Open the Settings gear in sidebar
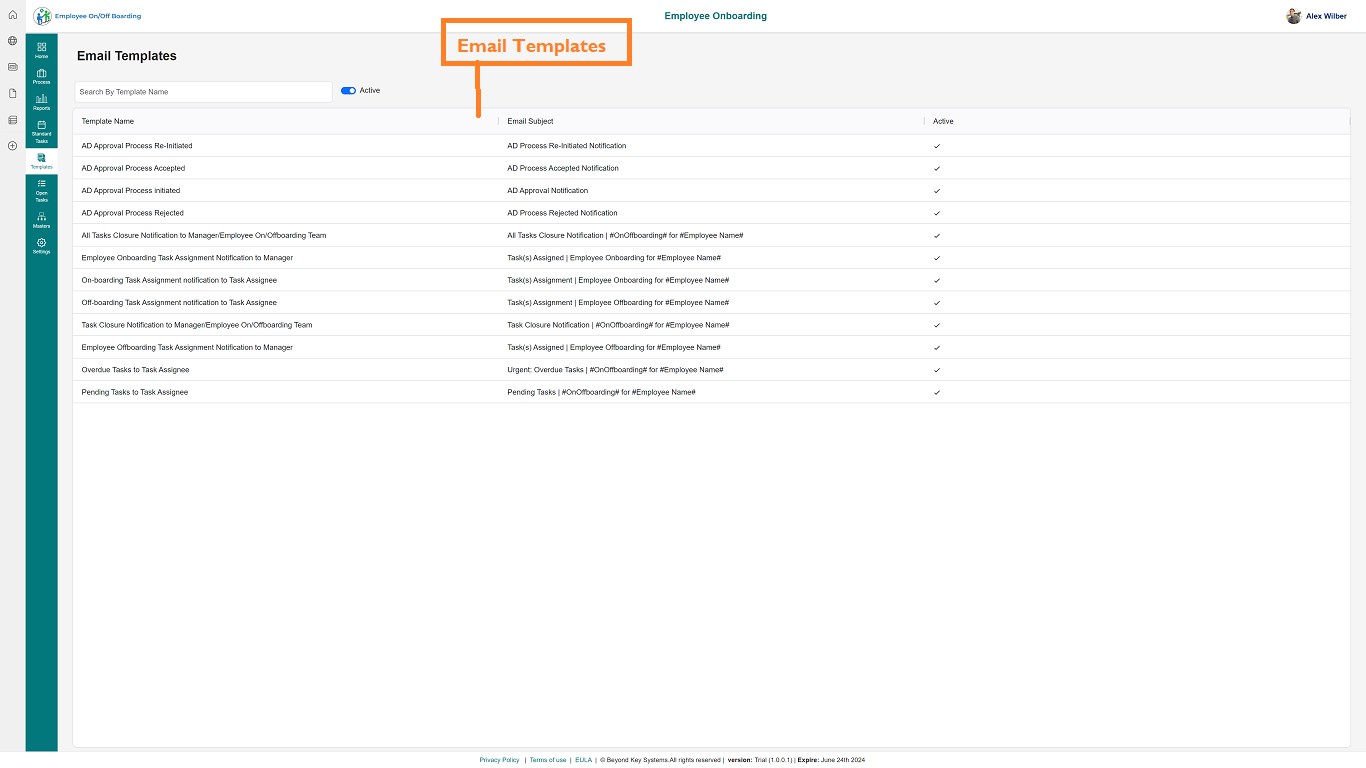This screenshot has height=768, width=1366. tap(41, 245)
